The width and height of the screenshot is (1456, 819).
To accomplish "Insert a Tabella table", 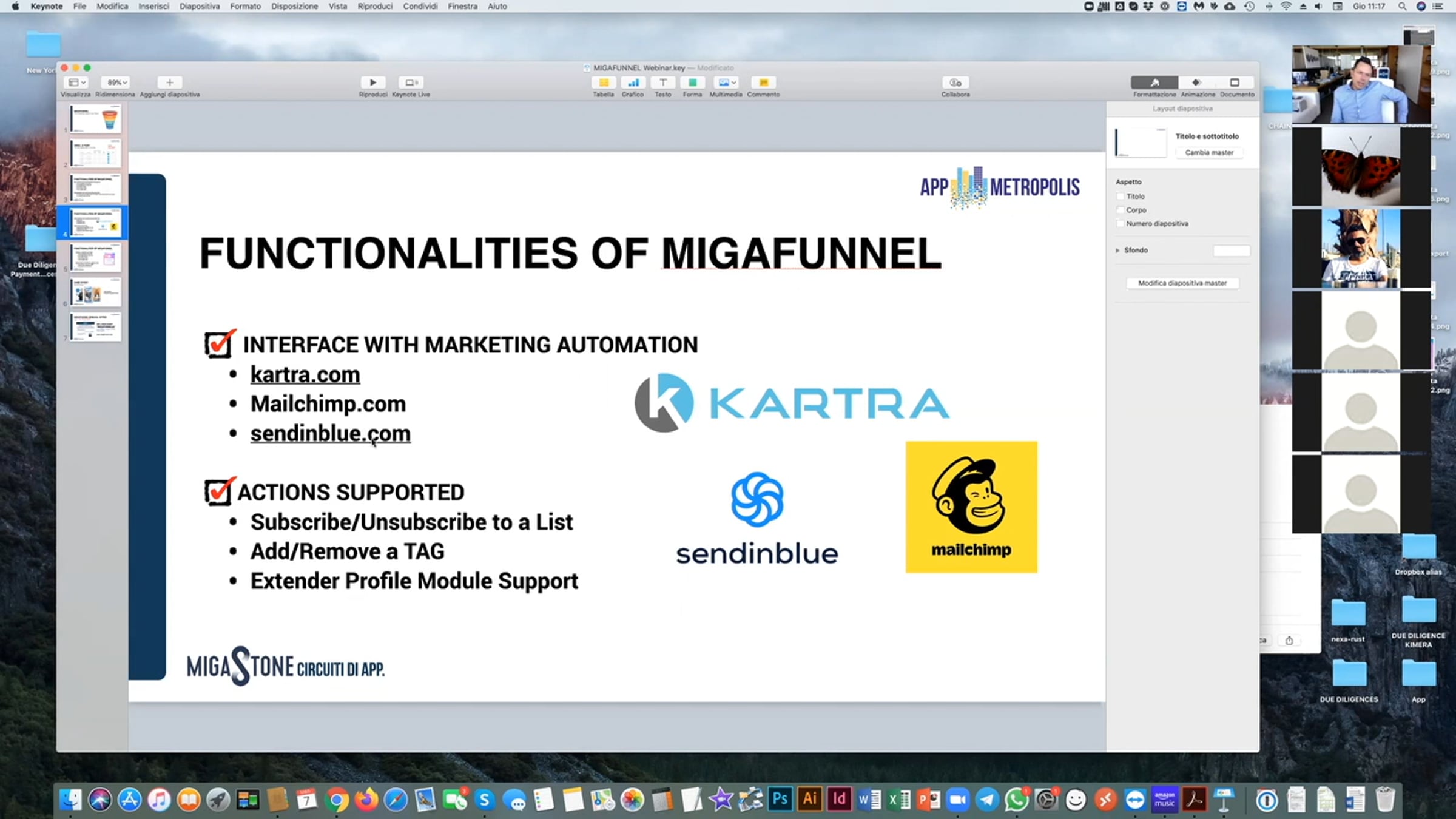I will (x=603, y=83).
